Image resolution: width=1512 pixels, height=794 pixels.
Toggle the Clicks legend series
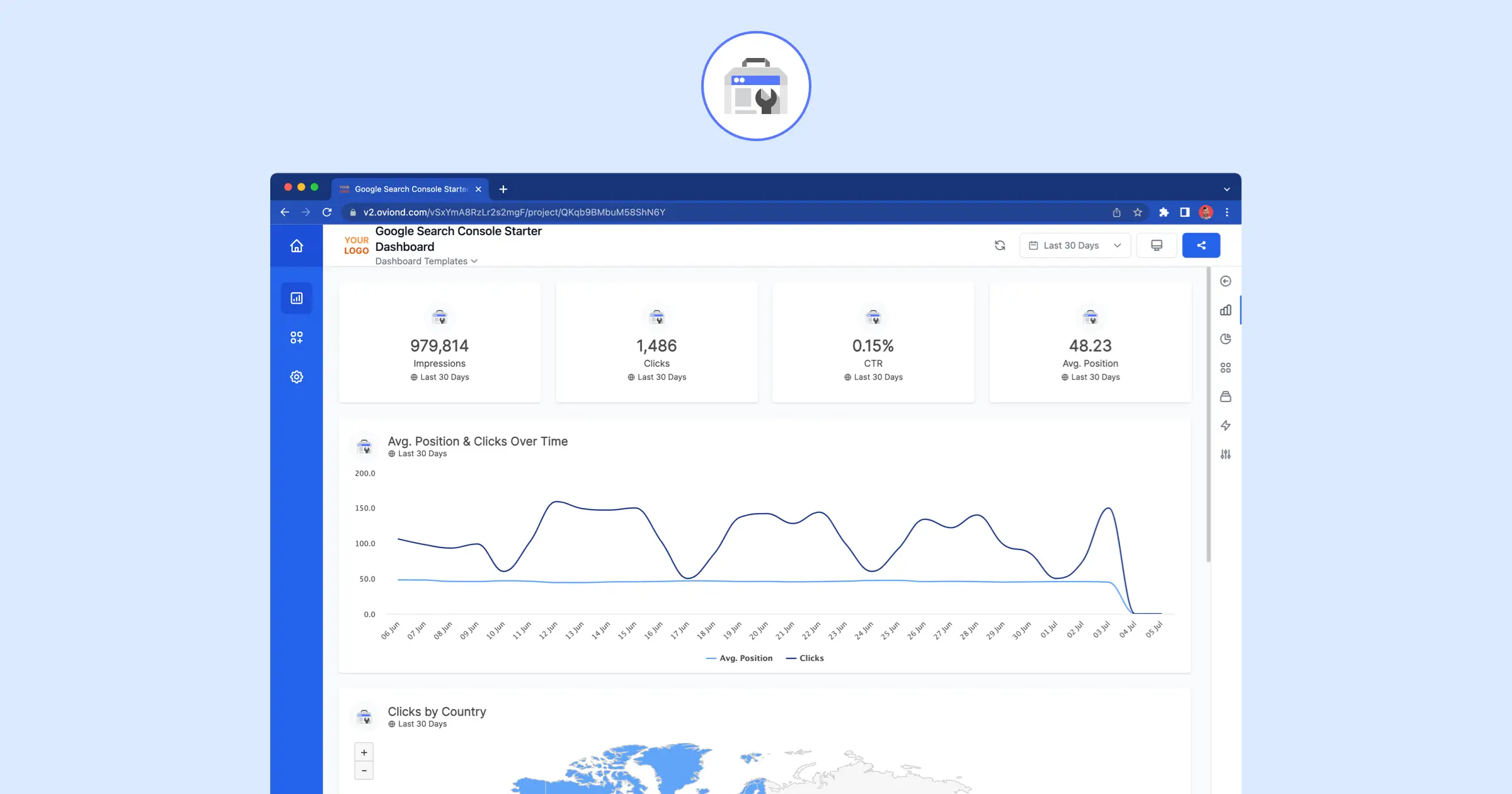click(805, 658)
